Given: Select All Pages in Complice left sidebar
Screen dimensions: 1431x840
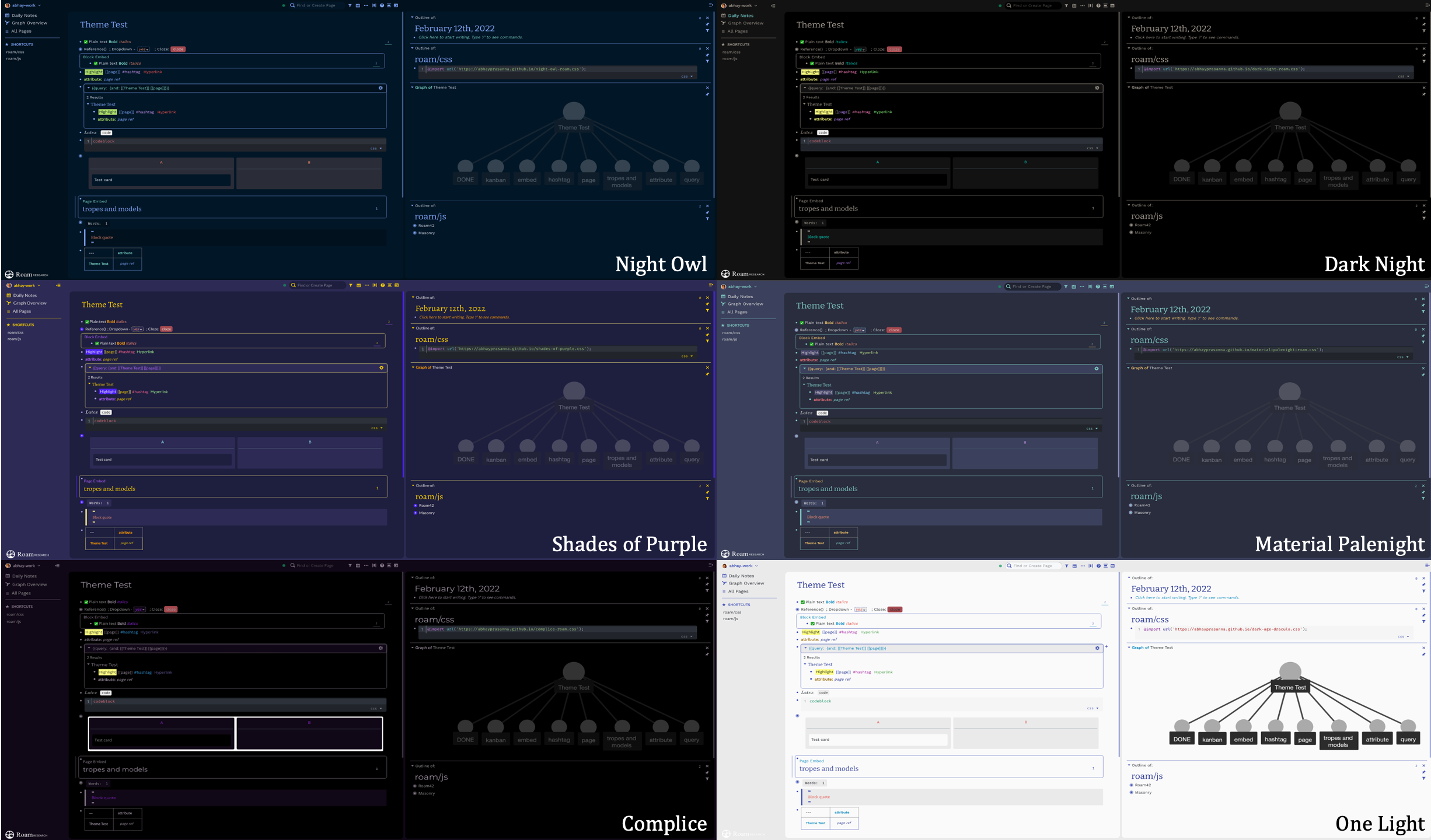Looking at the screenshot, I should click(x=21, y=593).
